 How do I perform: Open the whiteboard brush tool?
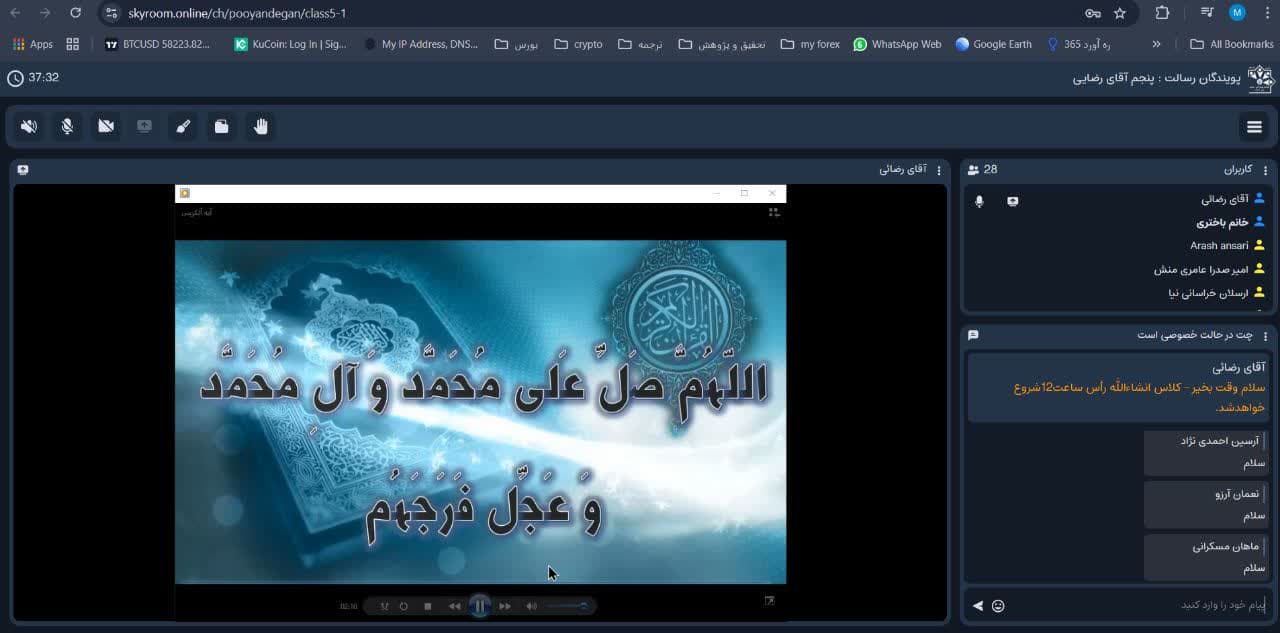click(183, 127)
